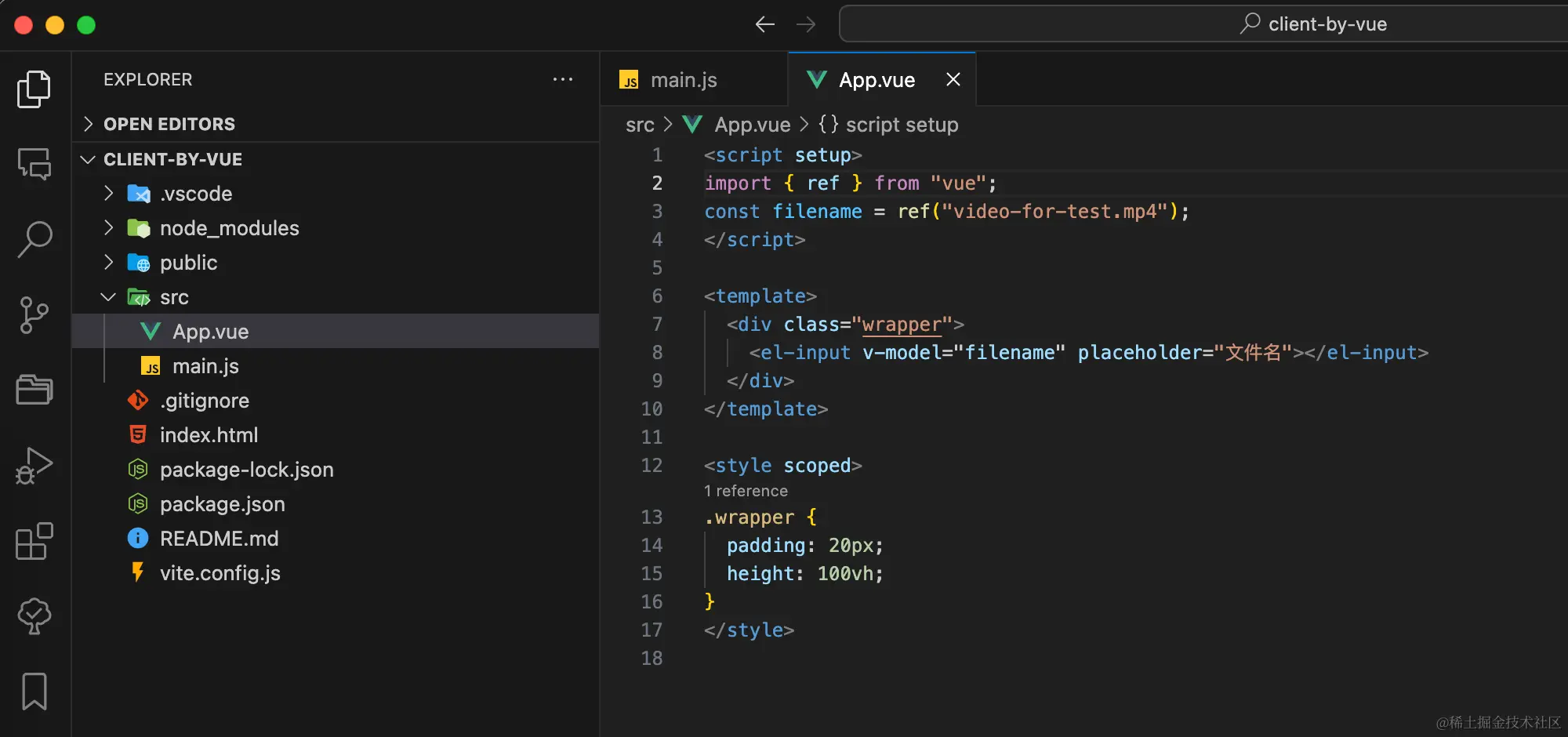Open package.json in the file tree

(x=336, y=504)
